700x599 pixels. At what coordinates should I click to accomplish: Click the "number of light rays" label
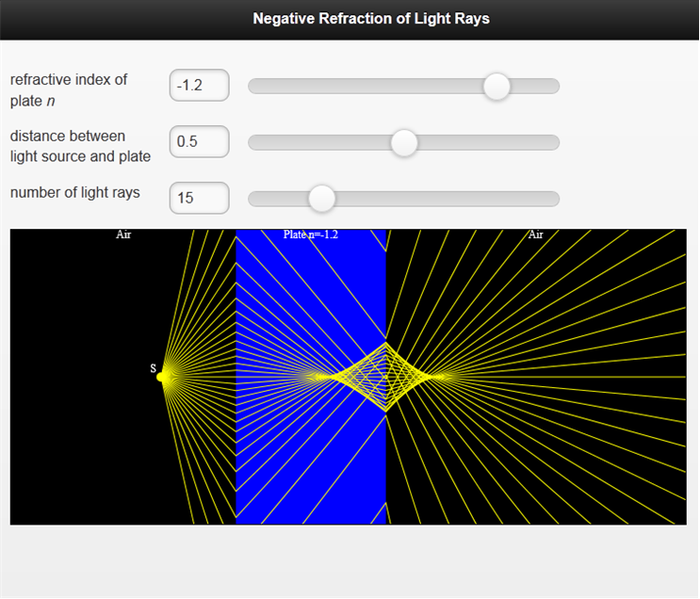click(75, 192)
